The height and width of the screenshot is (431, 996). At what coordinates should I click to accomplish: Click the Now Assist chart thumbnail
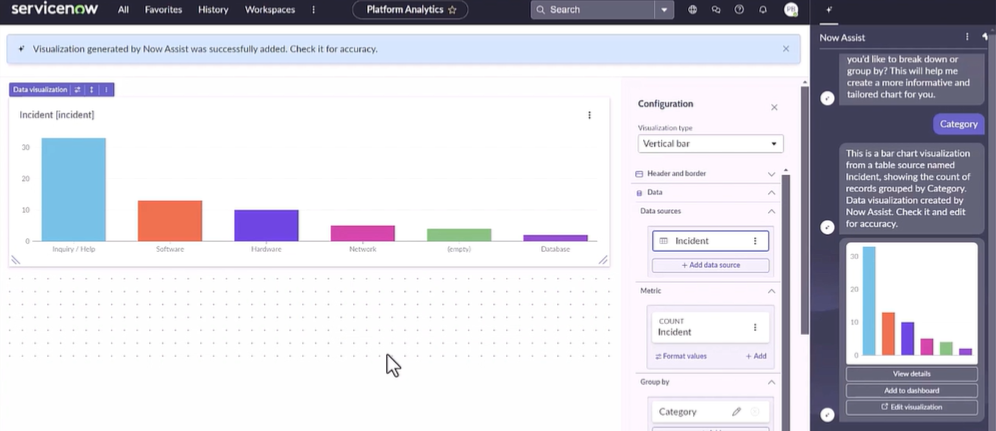coord(911,303)
